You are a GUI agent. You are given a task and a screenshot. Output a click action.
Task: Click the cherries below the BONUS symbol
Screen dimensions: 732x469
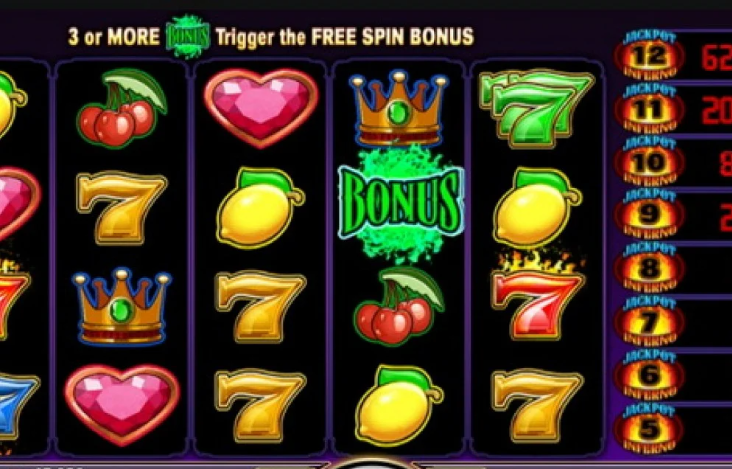[399, 306]
